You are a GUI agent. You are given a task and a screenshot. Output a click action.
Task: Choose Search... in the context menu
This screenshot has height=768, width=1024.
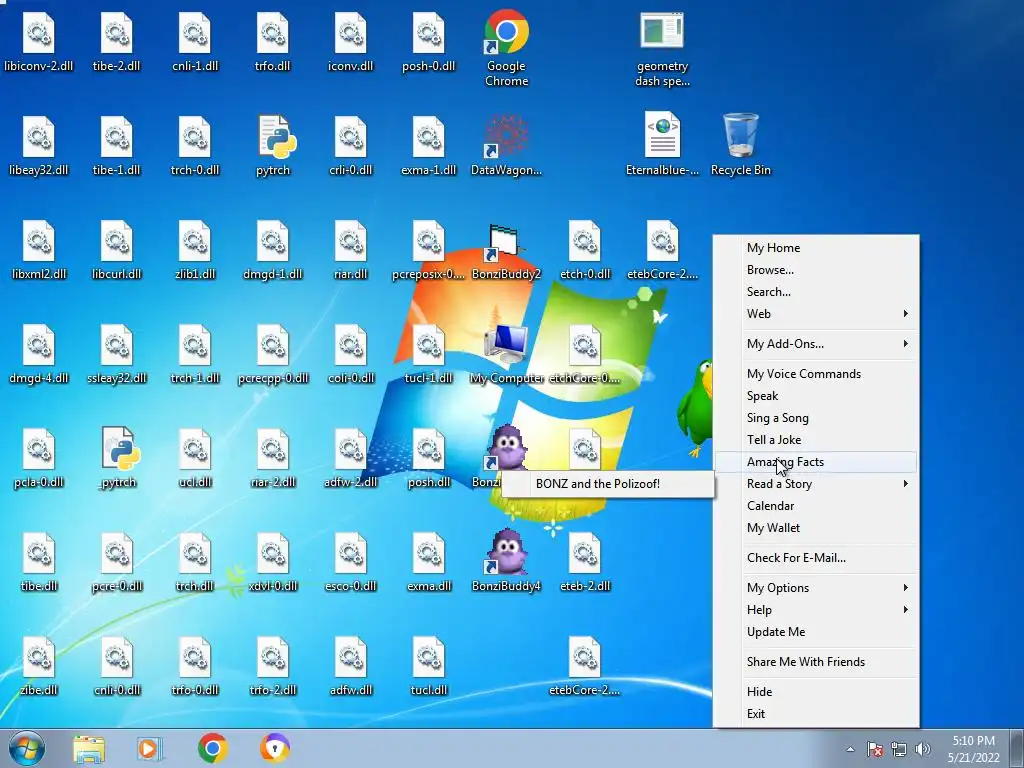(x=816, y=292)
